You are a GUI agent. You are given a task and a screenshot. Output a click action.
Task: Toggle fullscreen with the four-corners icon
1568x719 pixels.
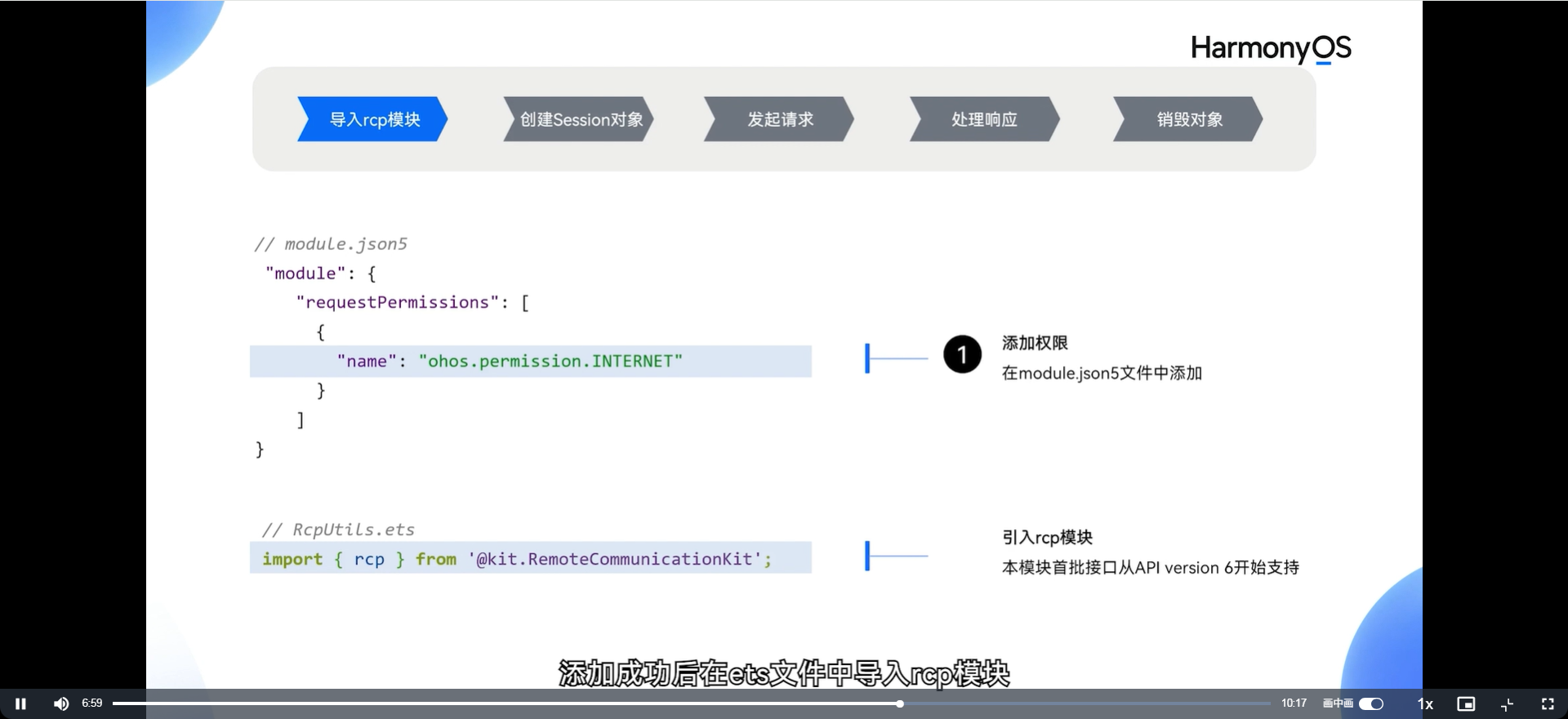tap(1548, 703)
